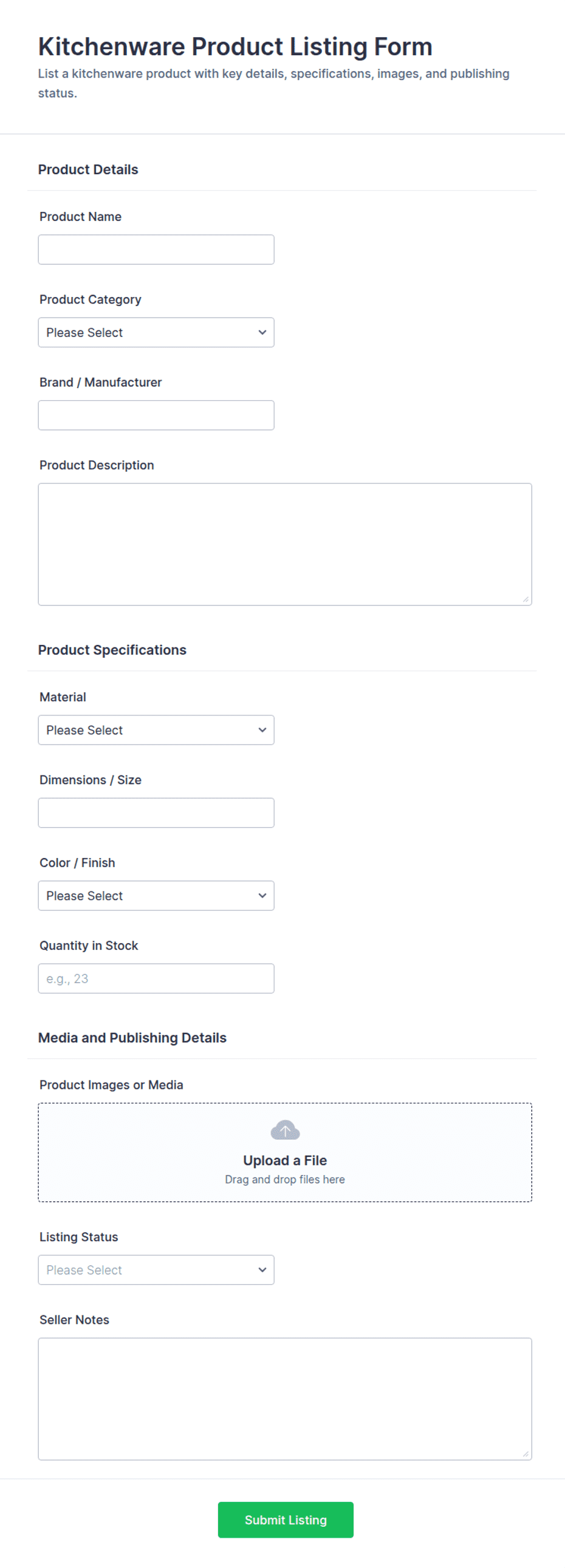Click the Product Category chevron arrow

(x=262, y=332)
